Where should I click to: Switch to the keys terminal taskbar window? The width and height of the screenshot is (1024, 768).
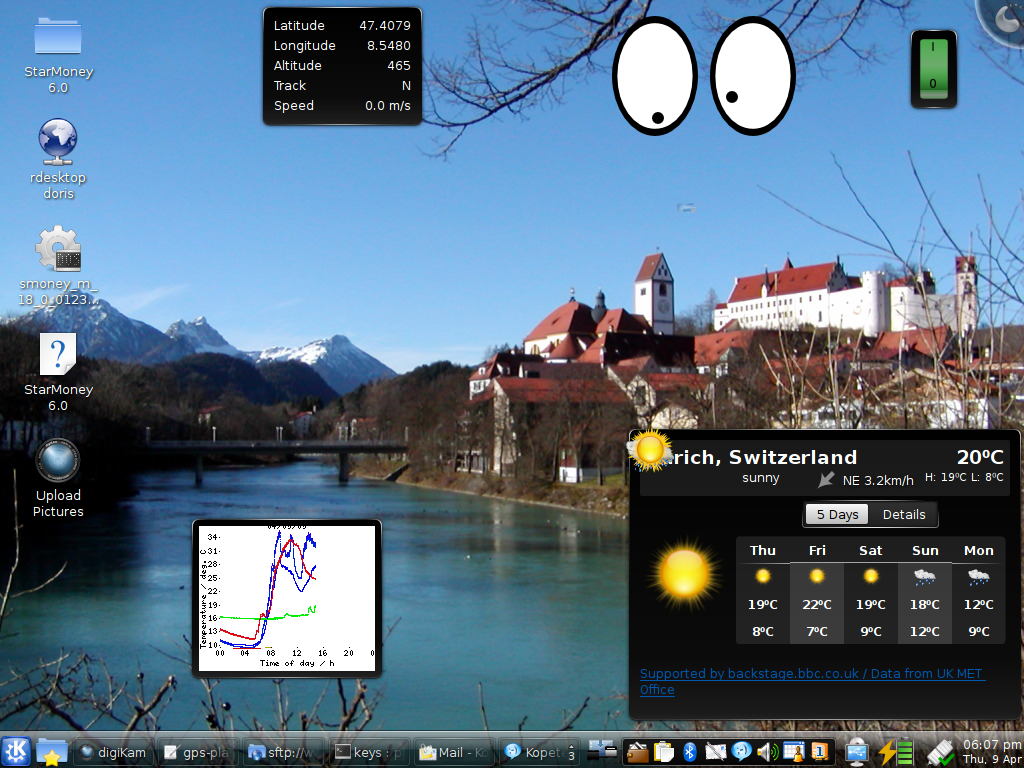[x=367, y=752]
